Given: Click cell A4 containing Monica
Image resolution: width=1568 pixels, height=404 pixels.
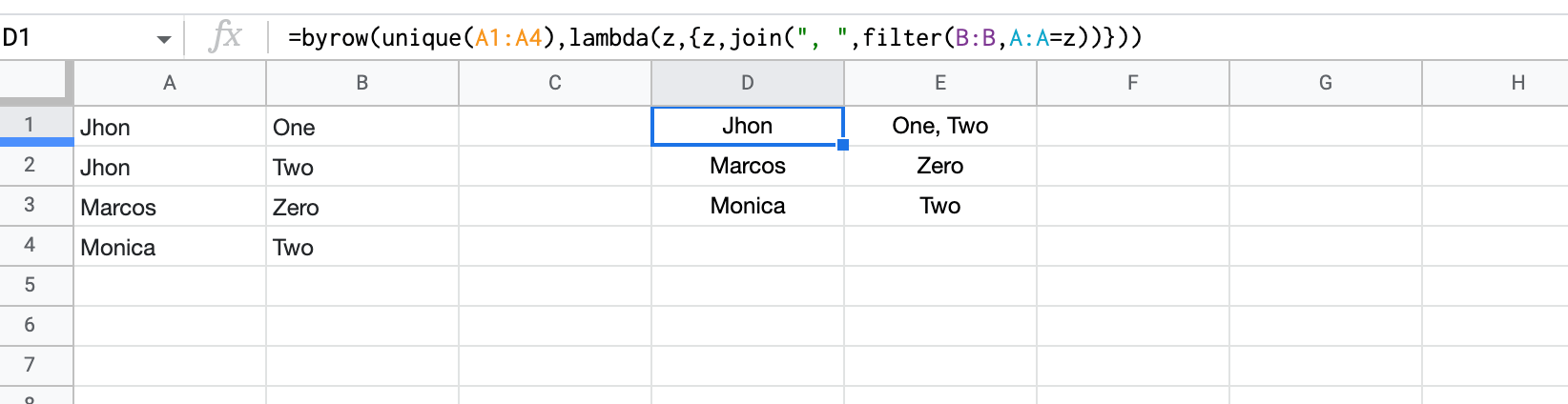Looking at the screenshot, I should (x=170, y=246).
